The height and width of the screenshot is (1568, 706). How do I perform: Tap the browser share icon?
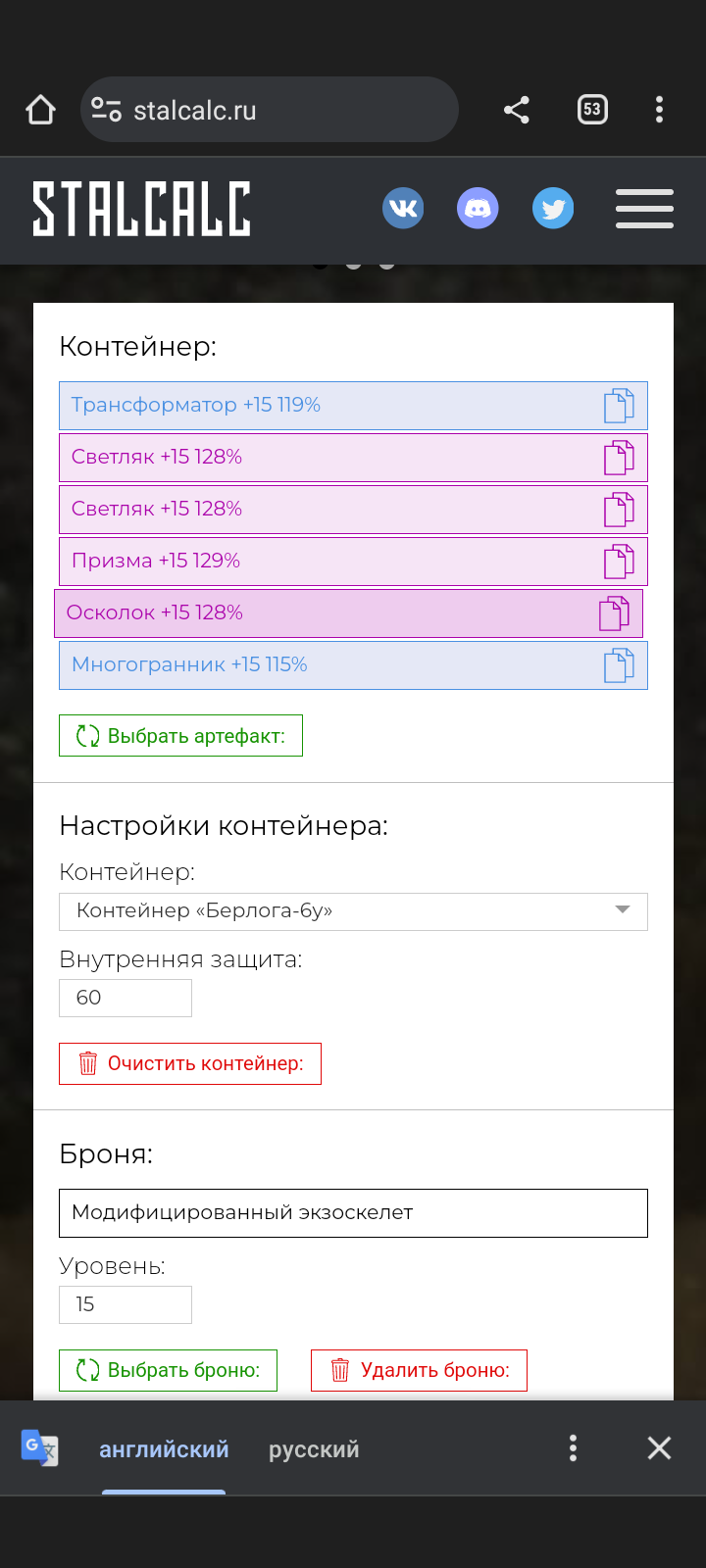pos(517,110)
